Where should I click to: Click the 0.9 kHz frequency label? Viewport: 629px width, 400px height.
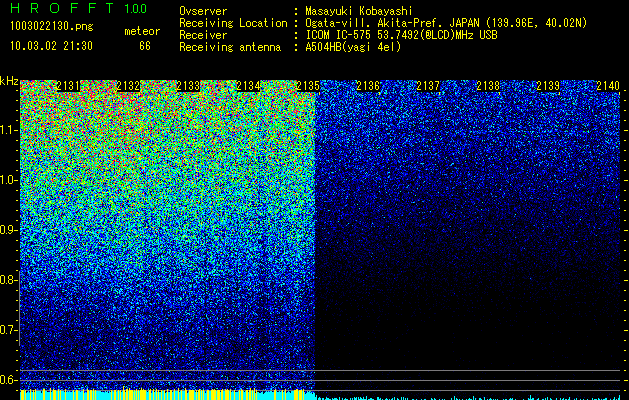pyautogui.click(x=8, y=230)
